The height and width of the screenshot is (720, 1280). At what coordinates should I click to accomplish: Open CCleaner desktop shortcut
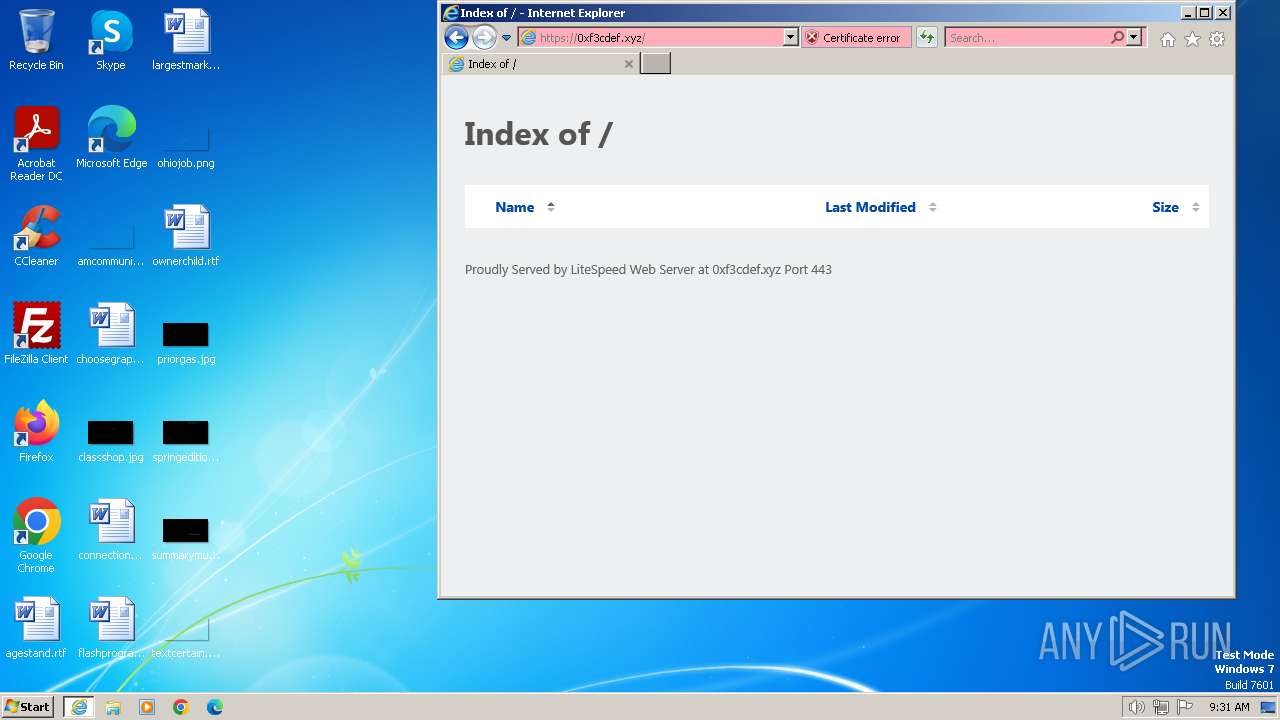click(36, 237)
